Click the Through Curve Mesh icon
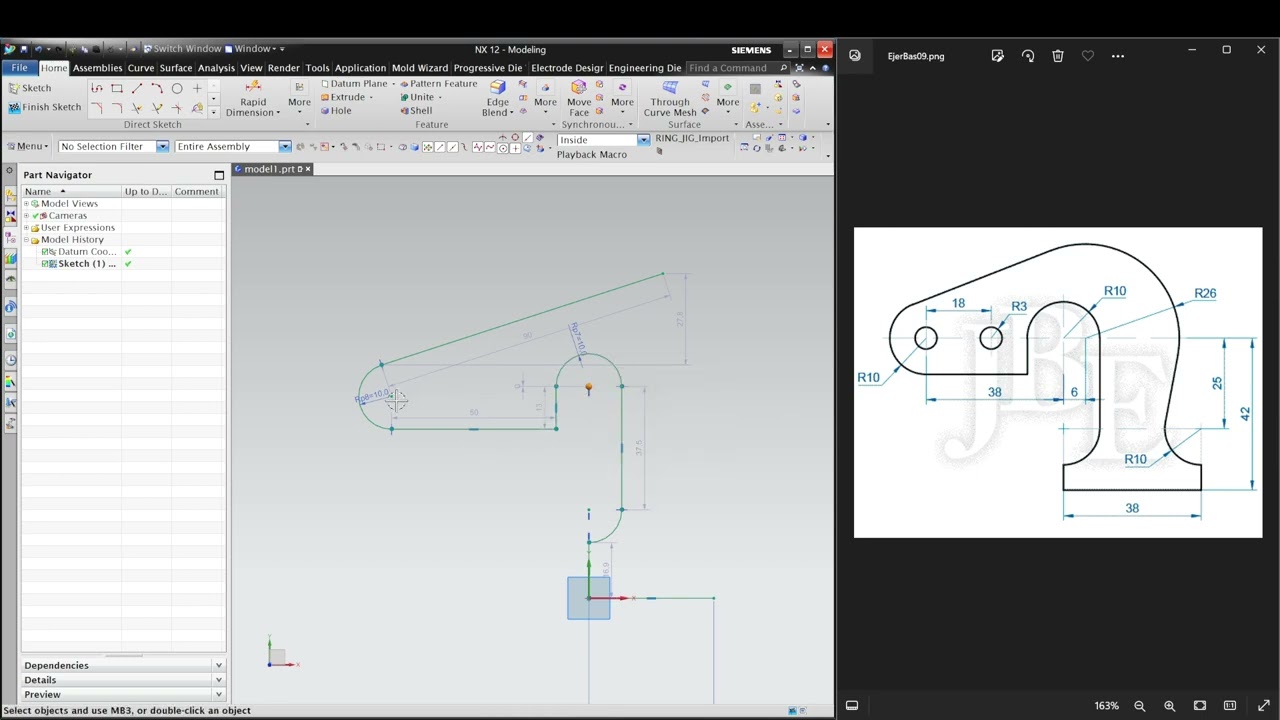The height and width of the screenshot is (720, 1280). pyautogui.click(x=670, y=88)
